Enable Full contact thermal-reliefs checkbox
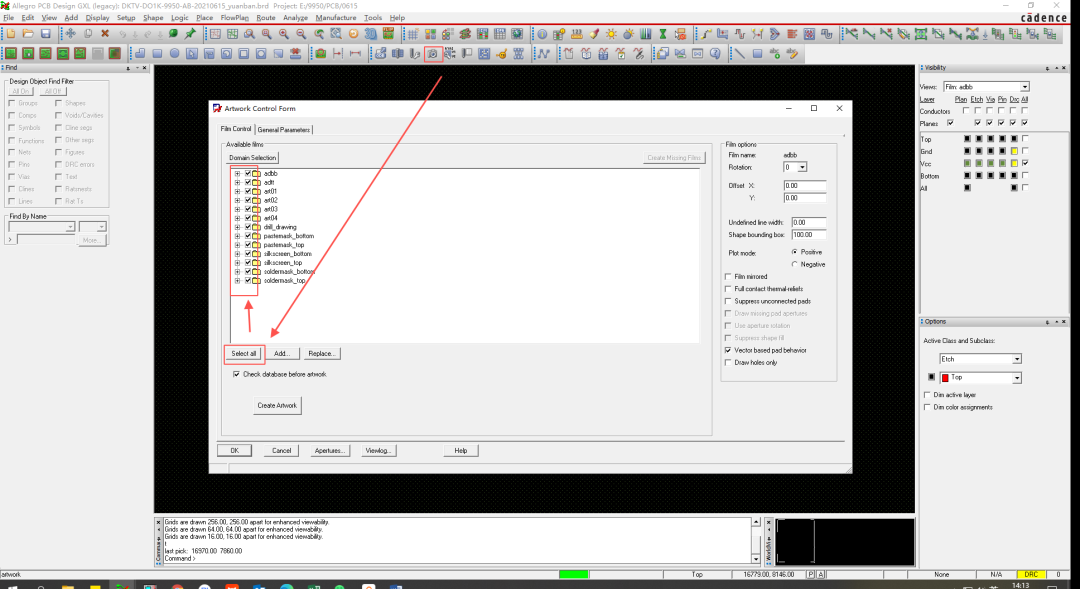 point(728,289)
